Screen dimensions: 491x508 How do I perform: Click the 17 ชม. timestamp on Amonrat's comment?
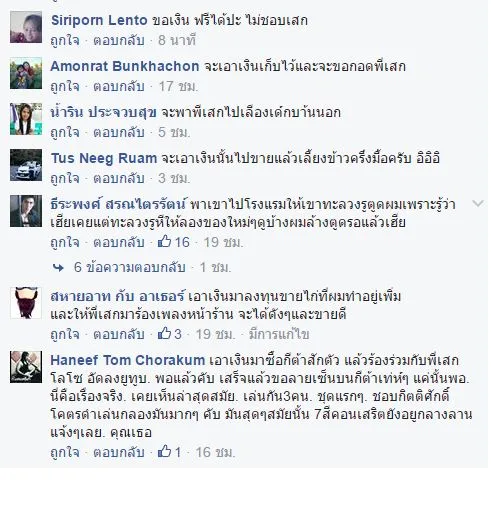pyautogui.click(x=178, y=87)
